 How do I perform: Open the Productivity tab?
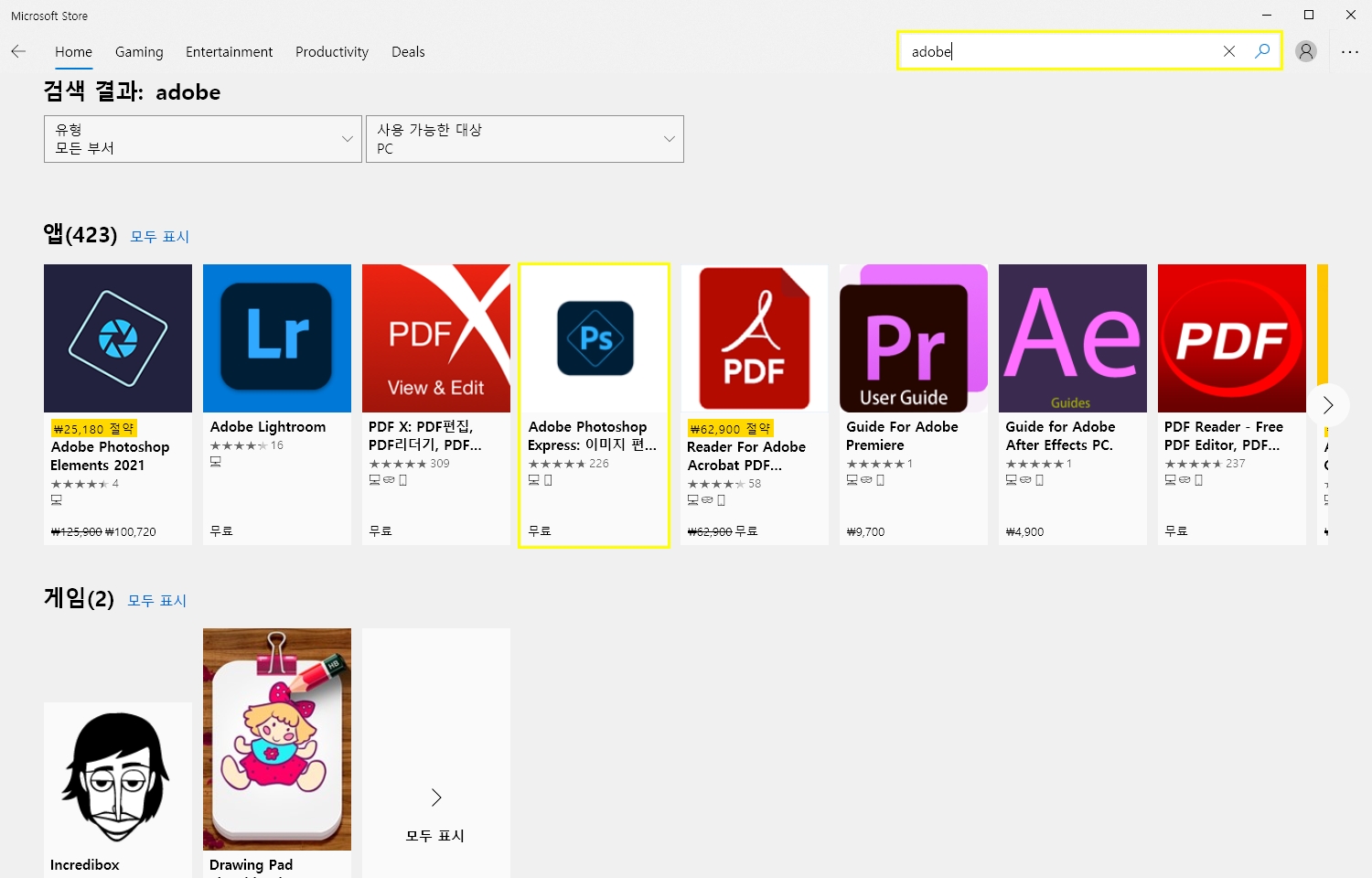(332, 52)
